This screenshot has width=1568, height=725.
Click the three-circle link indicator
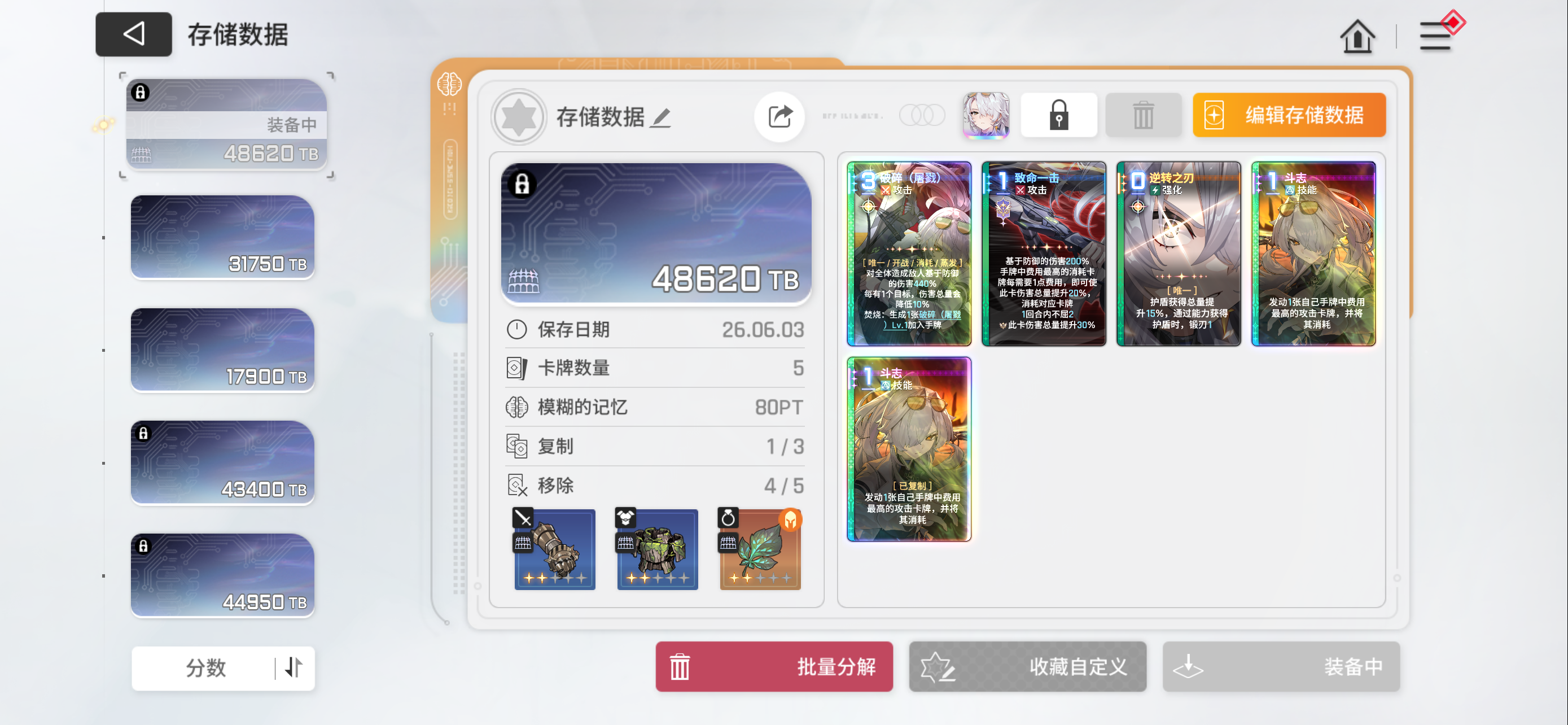(x=922, y=115)
